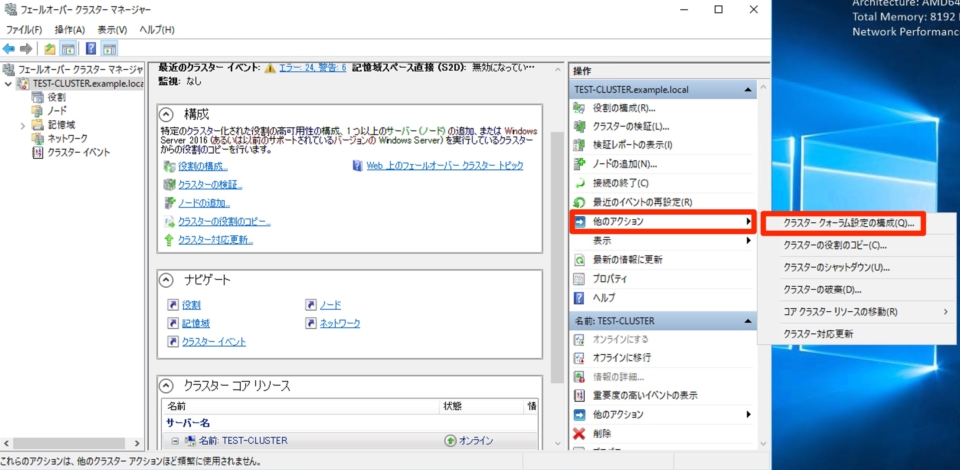Click ヘルプ in actions pane
Image resolution: width=960 pixels, height=470 pixels.
(x=604, y=297)
